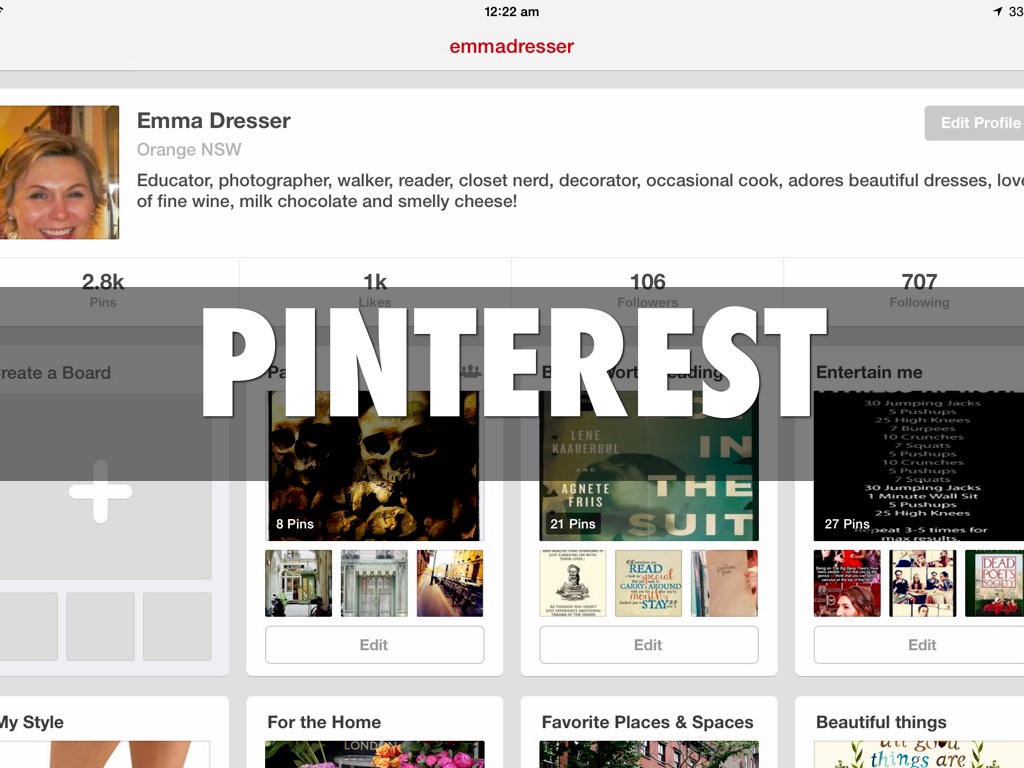Tap the plus icon to create a board
The width and height of the screenshot is (1024, 768).
pos(100,491)
